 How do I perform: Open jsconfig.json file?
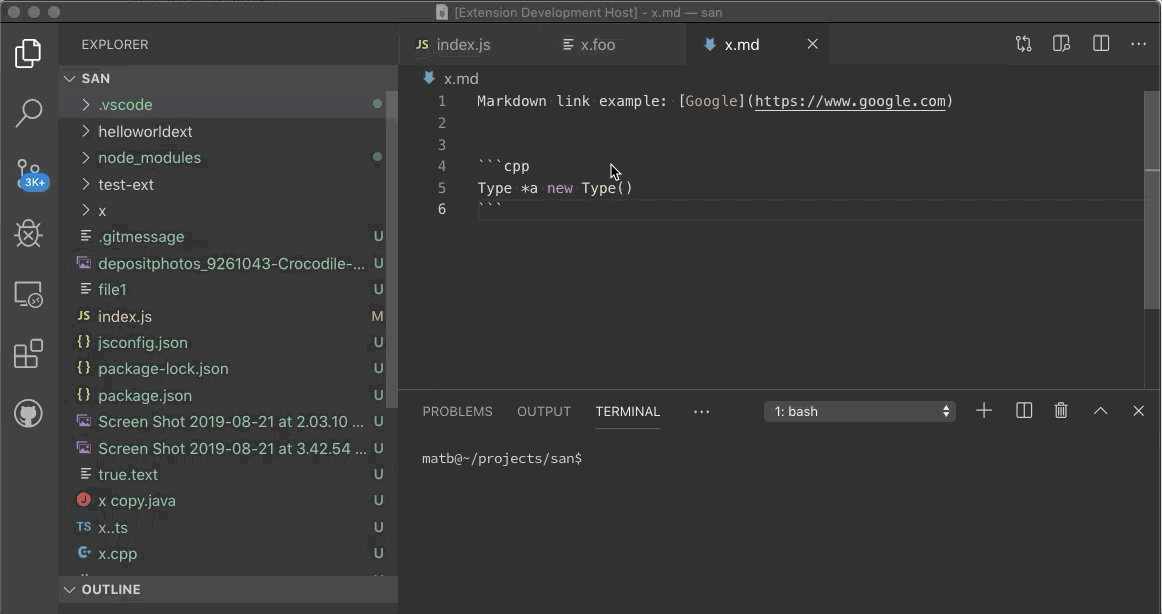(x=222, y=343)
